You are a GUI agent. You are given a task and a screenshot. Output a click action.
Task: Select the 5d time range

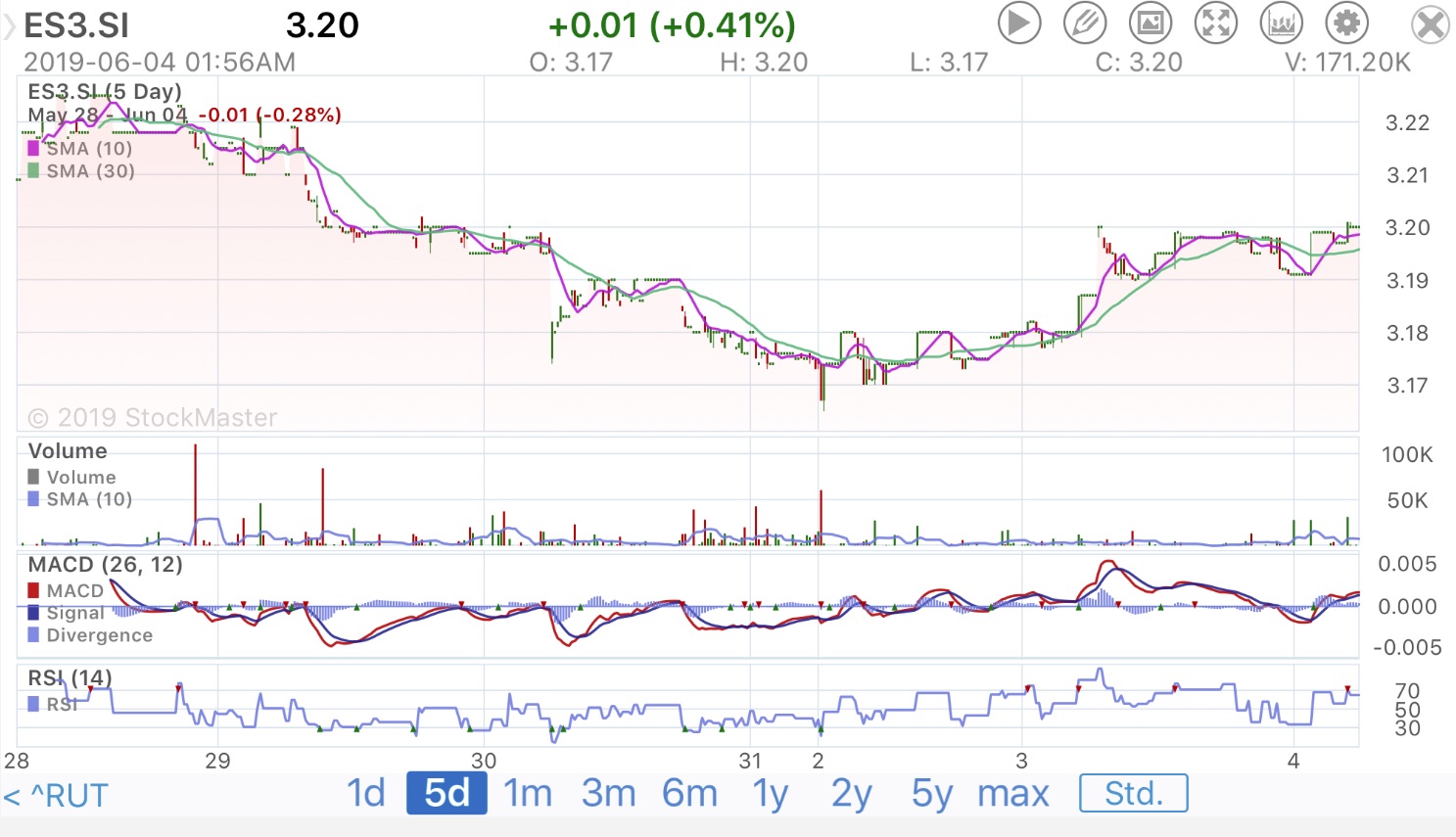click(x=446, y=793)
